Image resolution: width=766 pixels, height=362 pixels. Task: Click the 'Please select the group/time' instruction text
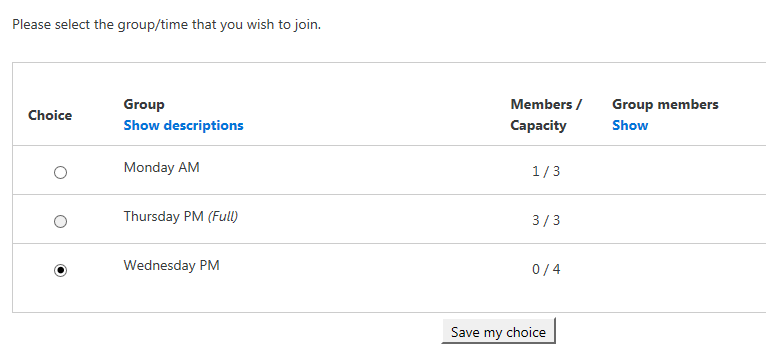[x=167, y=24]
